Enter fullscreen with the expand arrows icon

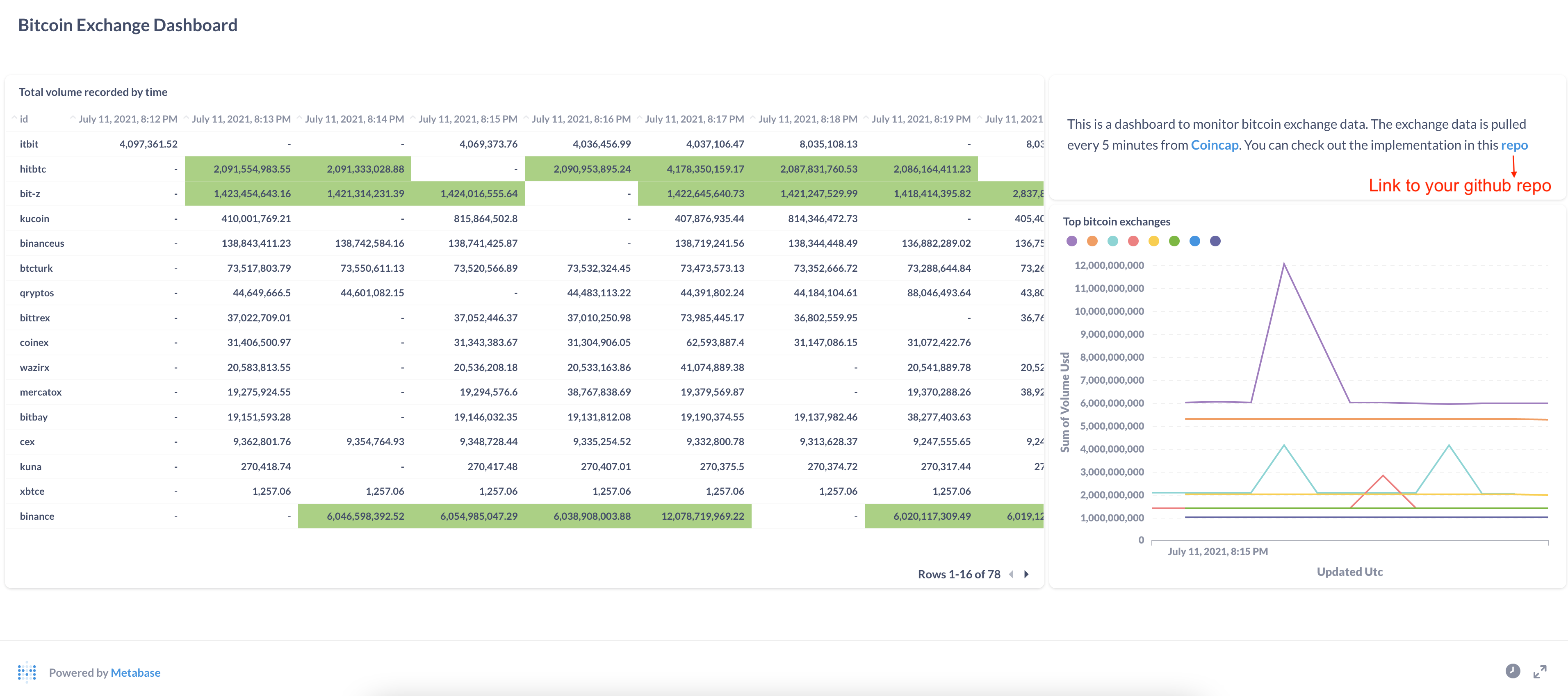pyautogui.click(x=1540, y=672)
